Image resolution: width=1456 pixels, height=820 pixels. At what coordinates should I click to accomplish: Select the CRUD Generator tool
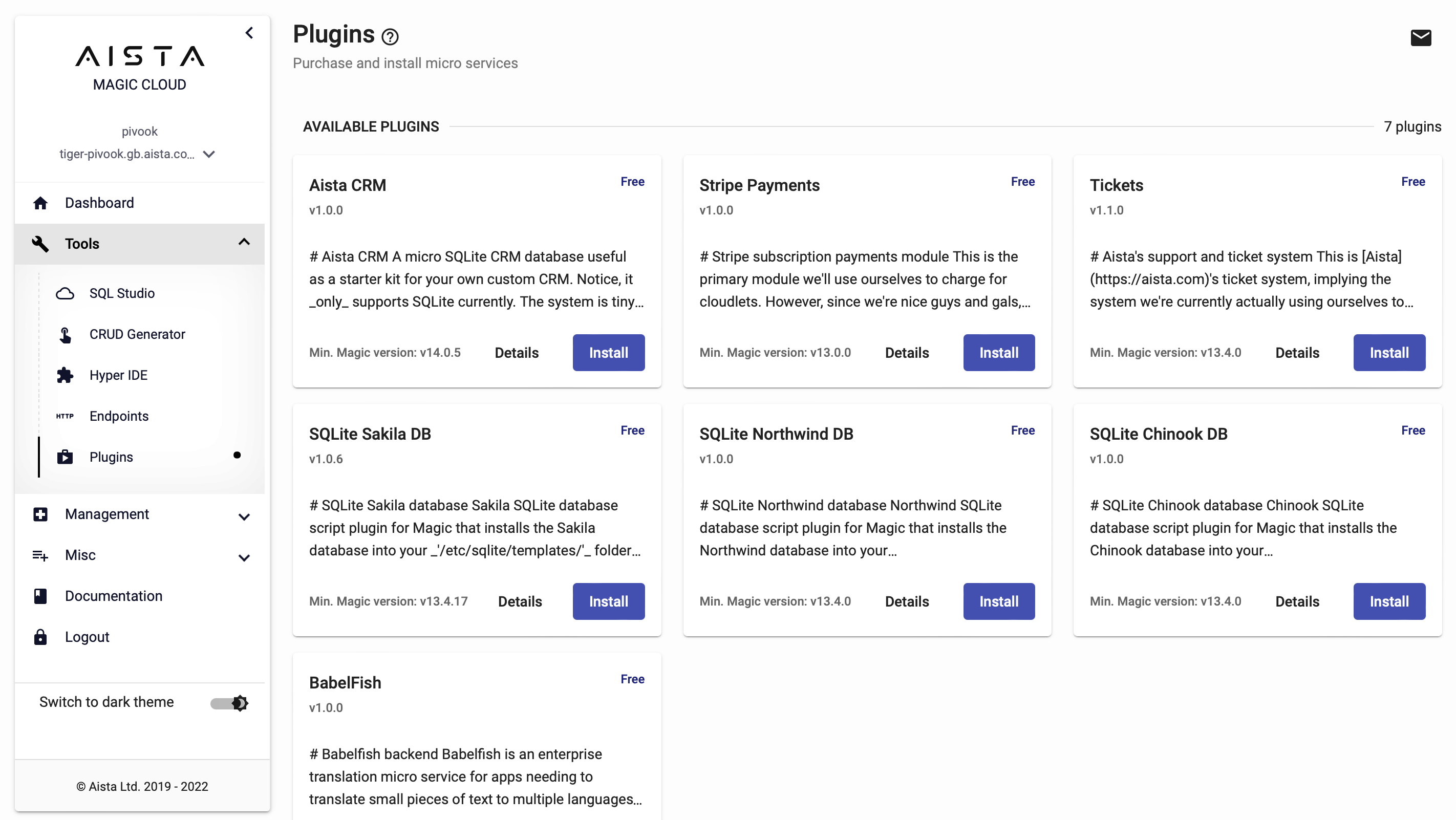[x=137, y=334]
